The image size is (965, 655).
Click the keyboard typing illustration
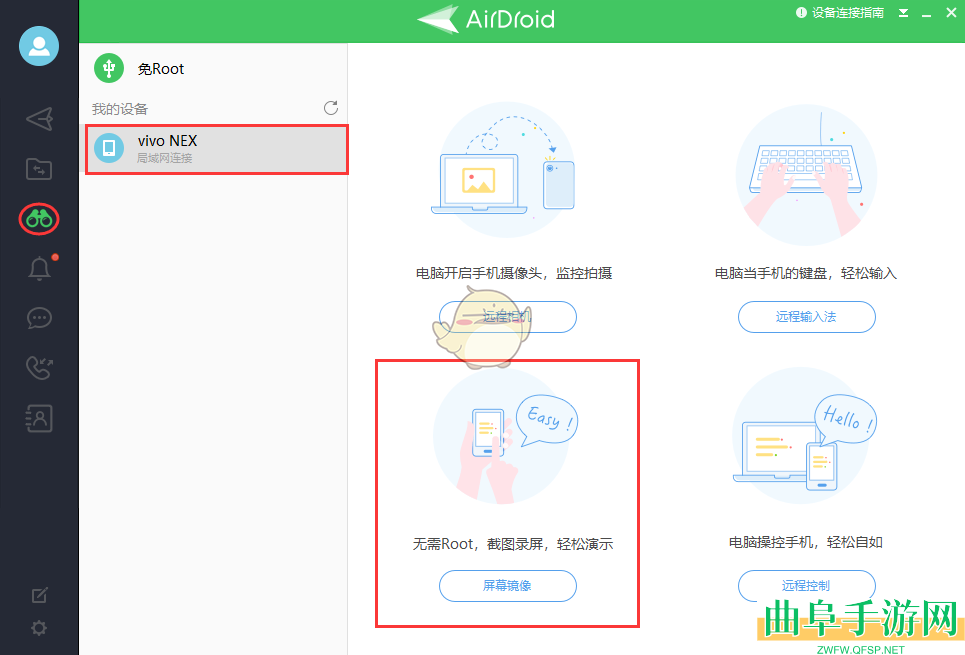point(806,175)
